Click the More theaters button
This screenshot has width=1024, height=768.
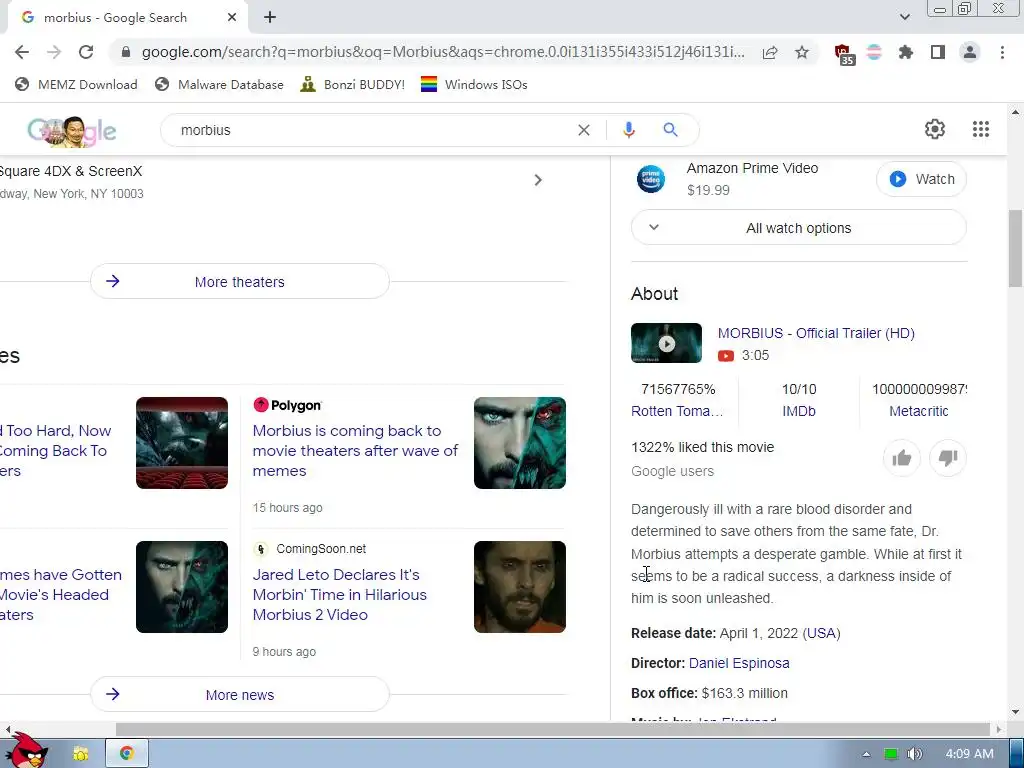pyautogui.click(x=240, y=281)
